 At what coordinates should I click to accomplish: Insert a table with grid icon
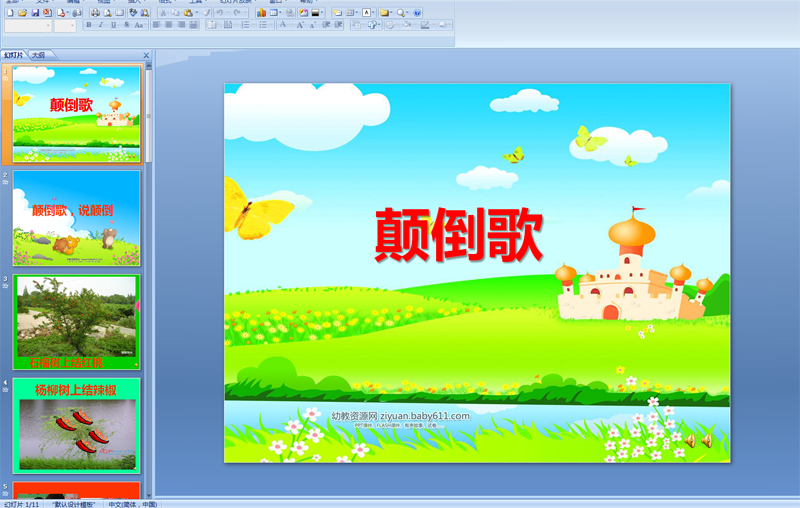coord(273,13)
